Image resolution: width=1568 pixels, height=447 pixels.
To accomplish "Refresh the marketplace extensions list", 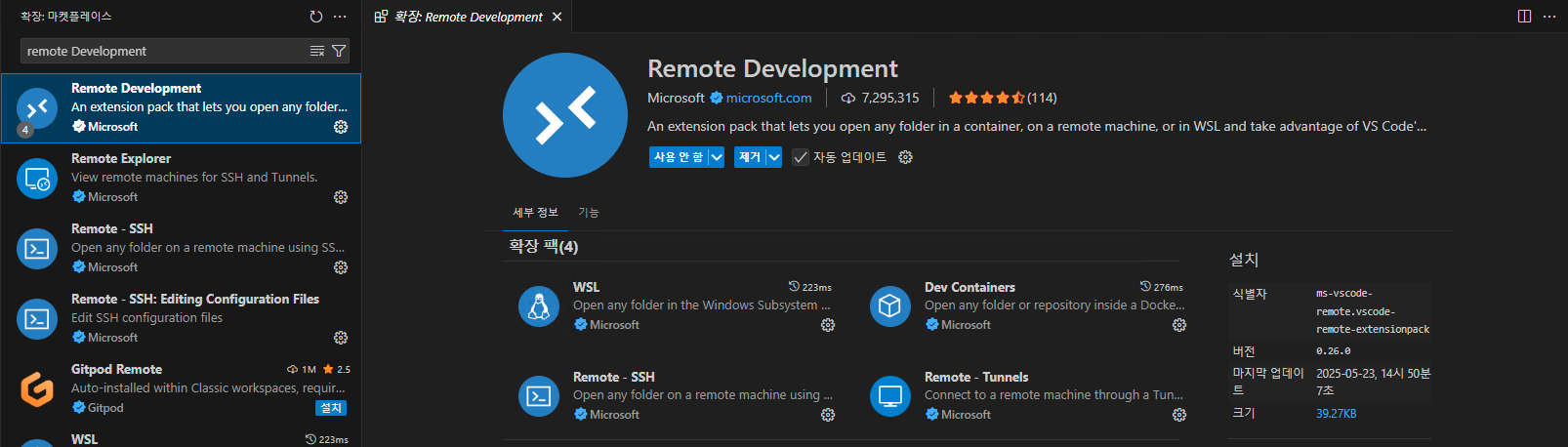I will click(x=315, y=17).
